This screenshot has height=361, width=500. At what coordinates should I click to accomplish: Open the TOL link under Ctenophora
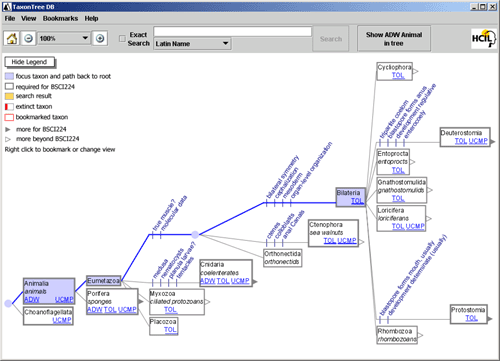pos(330,241)
